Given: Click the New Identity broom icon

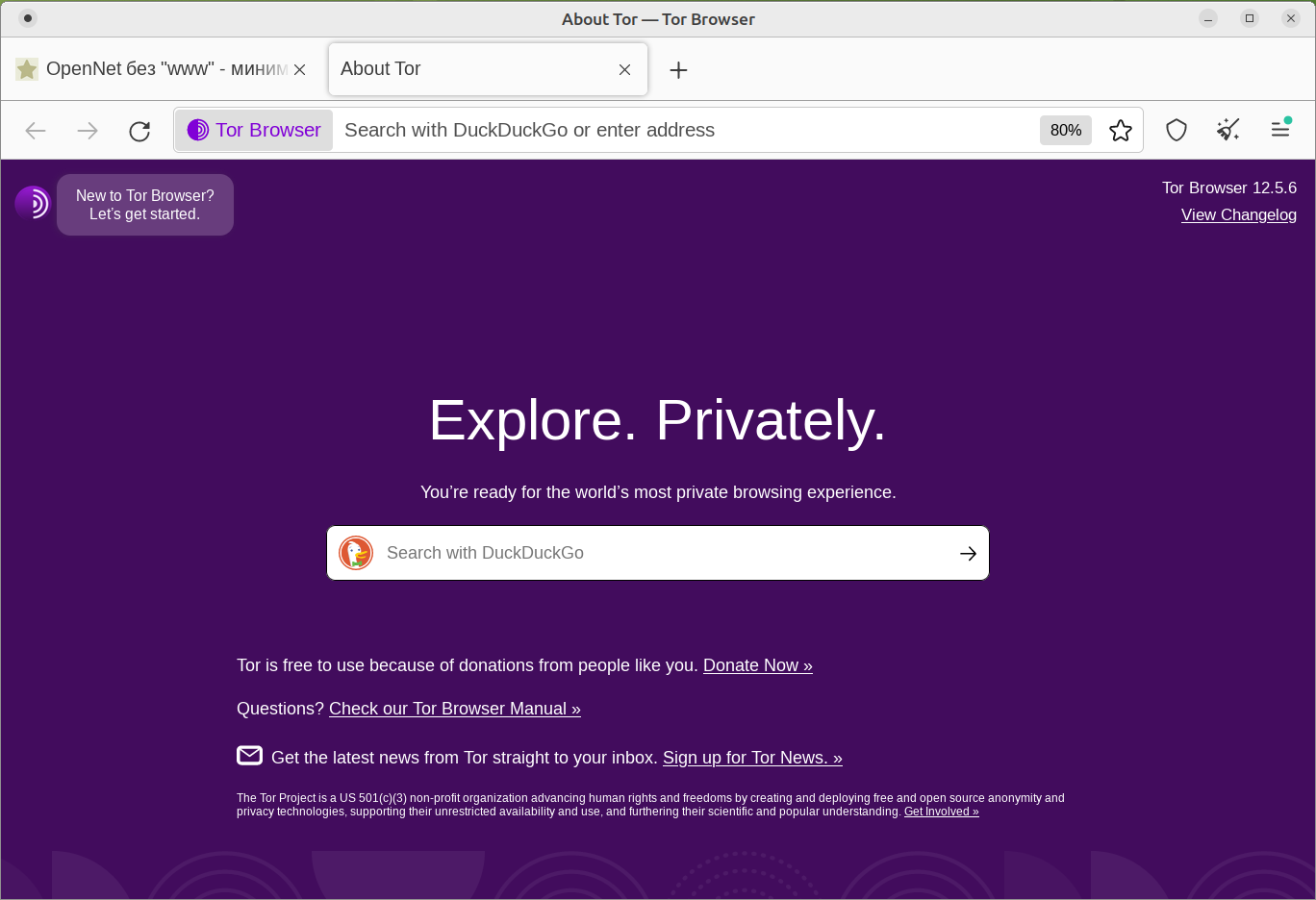Looking at the screenshot, I should (x=1228, y=130).
